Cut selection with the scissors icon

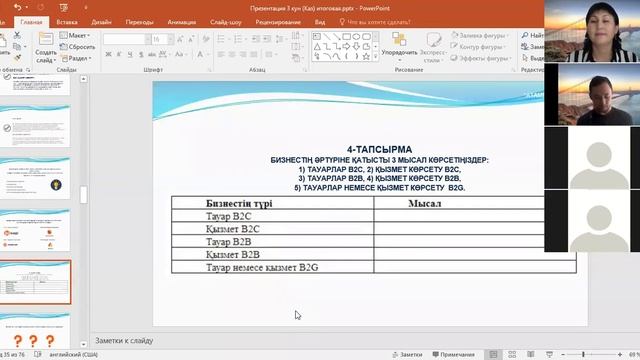click(17, 36)
